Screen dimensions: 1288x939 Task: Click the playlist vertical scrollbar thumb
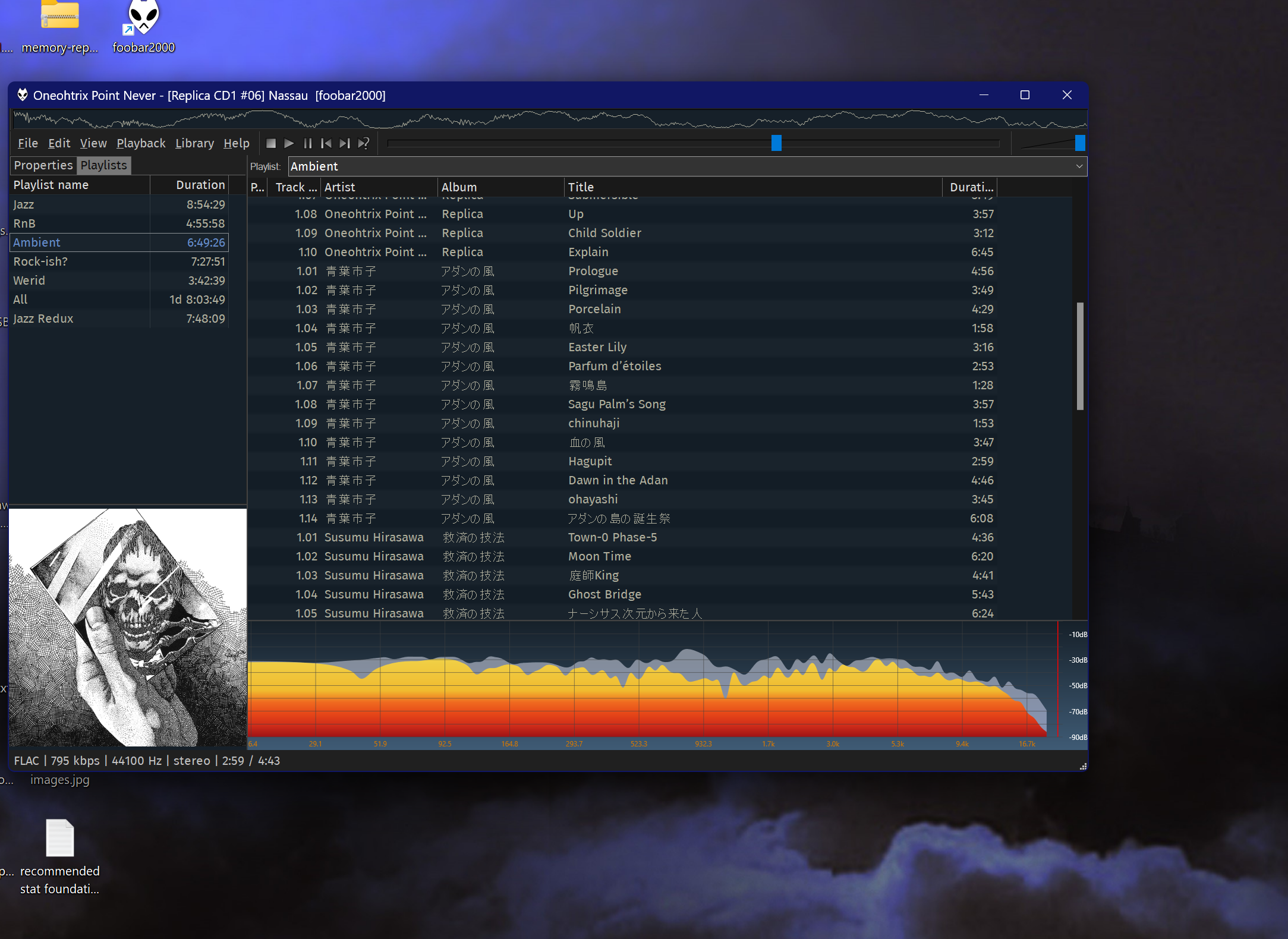click(x=1080, y=357)
